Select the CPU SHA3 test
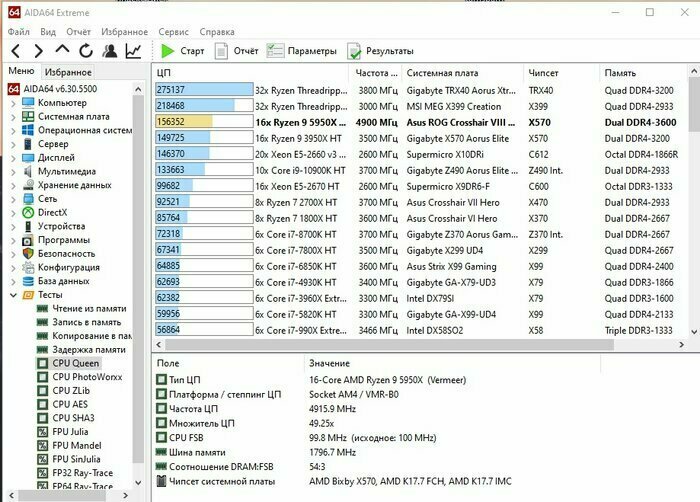The image size is (700, 502). 66,418
